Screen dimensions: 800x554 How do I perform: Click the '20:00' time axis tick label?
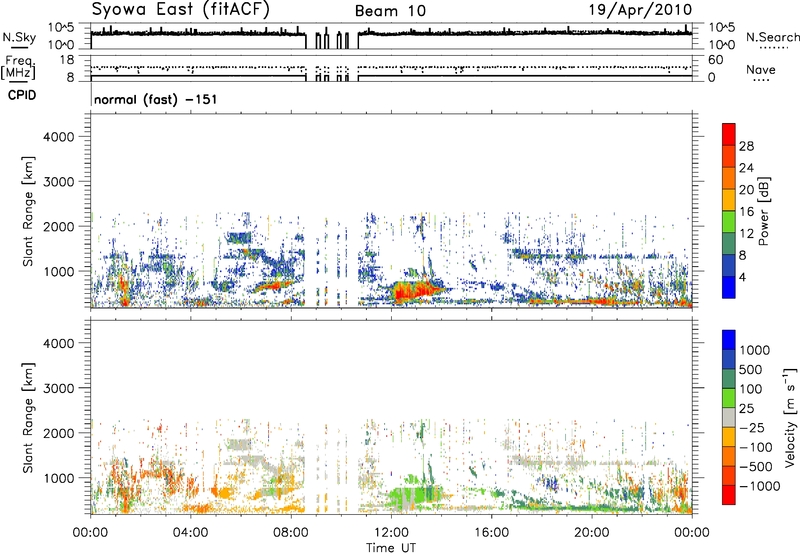592,533
